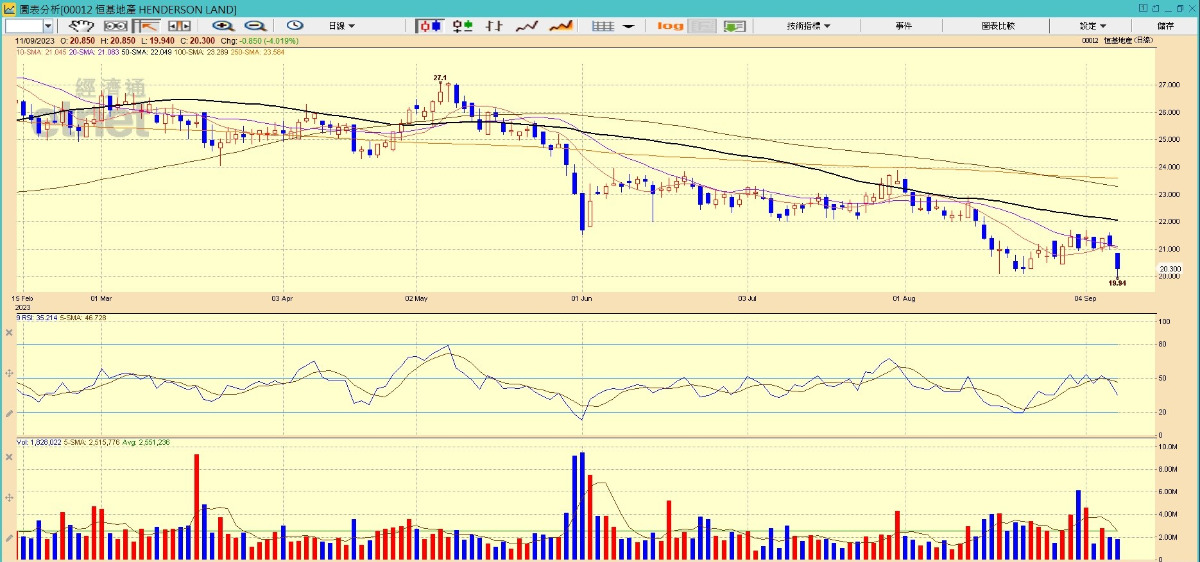Close the RSI indicator panel
The height and width of the screenshot is (562, 1200).
[x=9, y=332]
